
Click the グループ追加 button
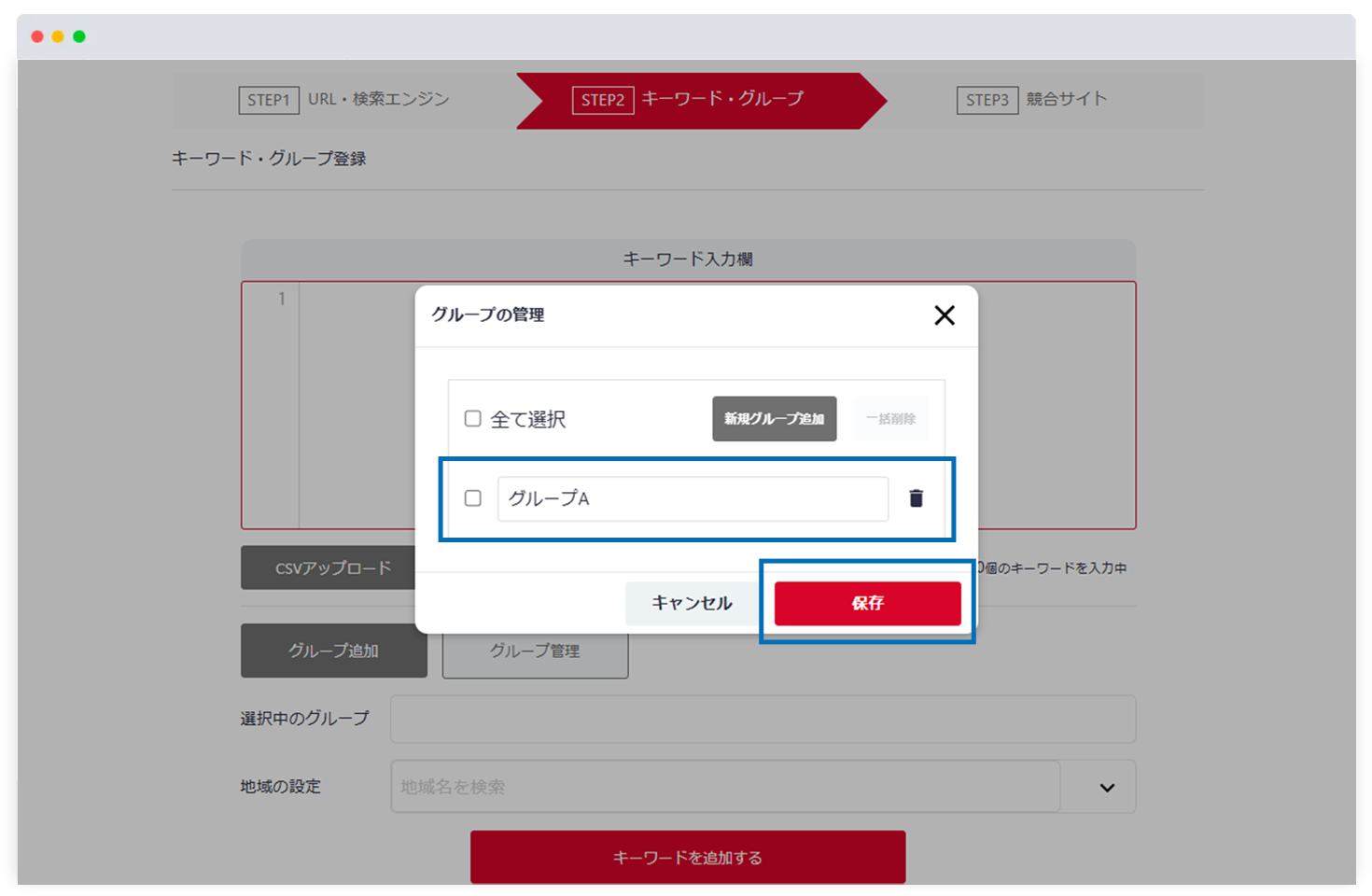pyautogui.click(x=333, y=650)
